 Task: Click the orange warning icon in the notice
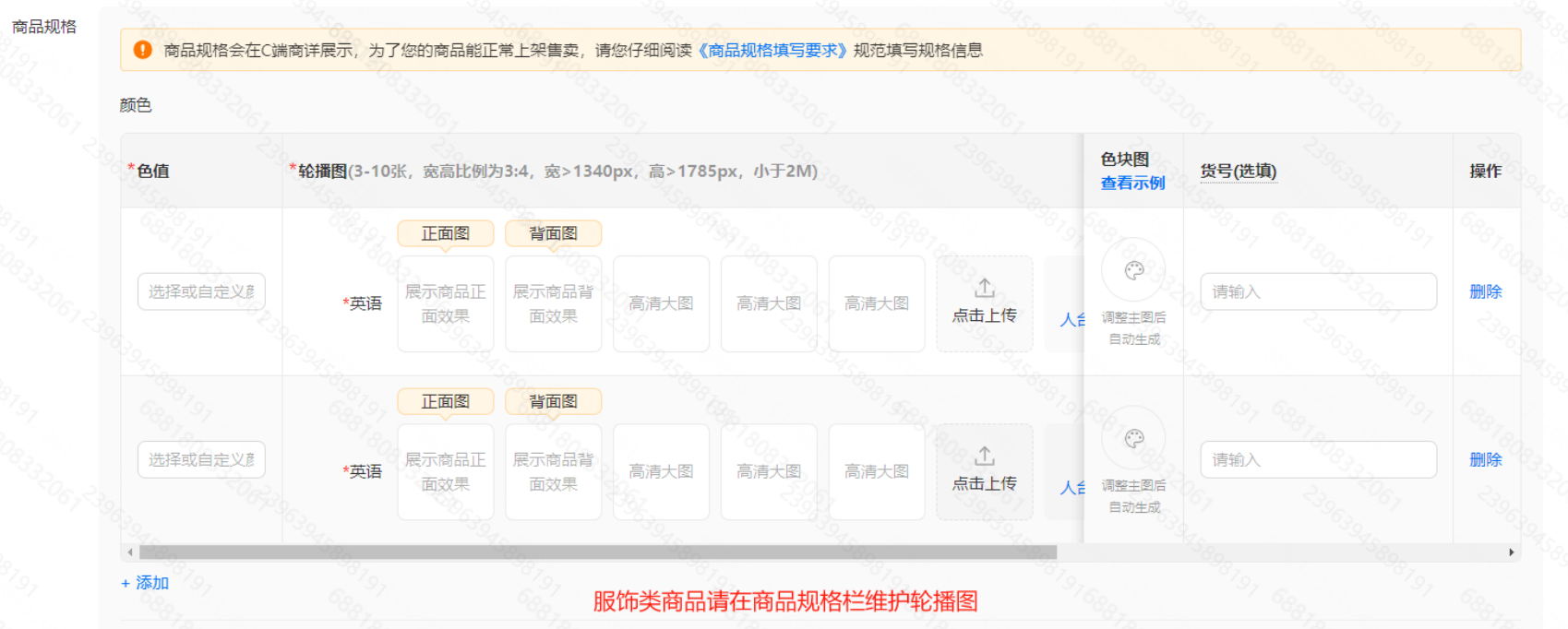coord(142,50)
